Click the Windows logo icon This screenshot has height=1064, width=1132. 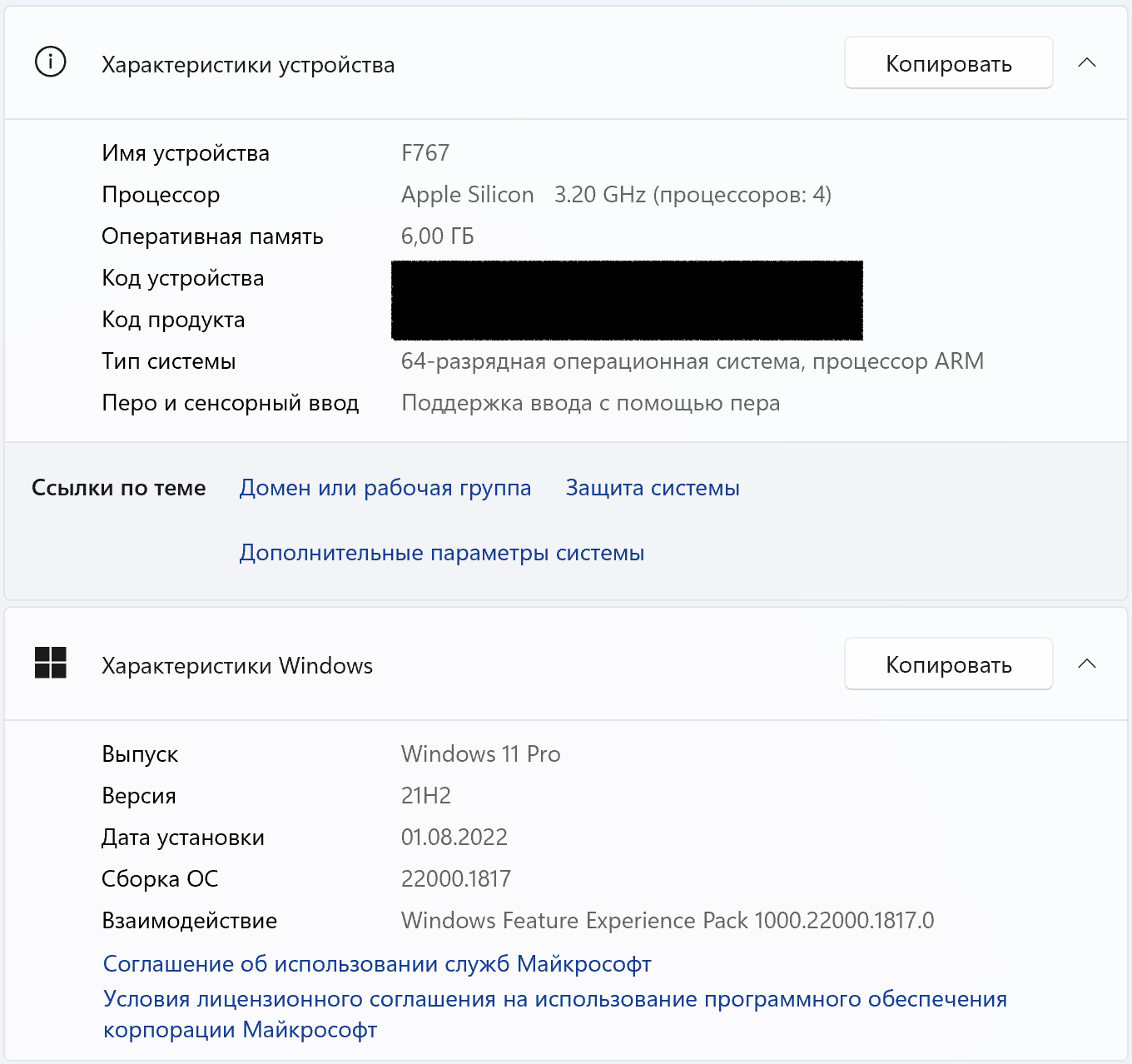51,664
